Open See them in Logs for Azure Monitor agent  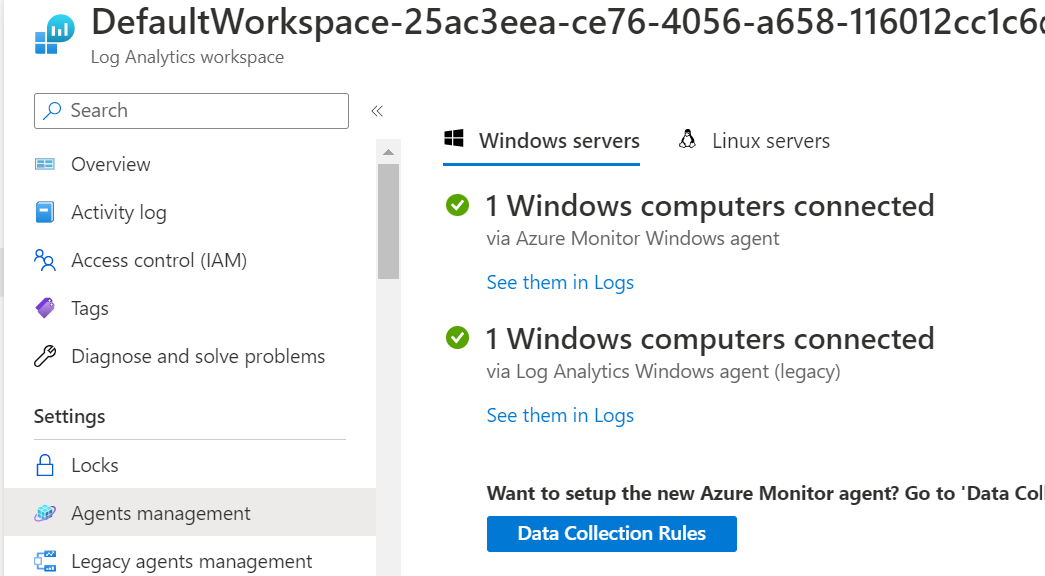(x=560, y=283)
